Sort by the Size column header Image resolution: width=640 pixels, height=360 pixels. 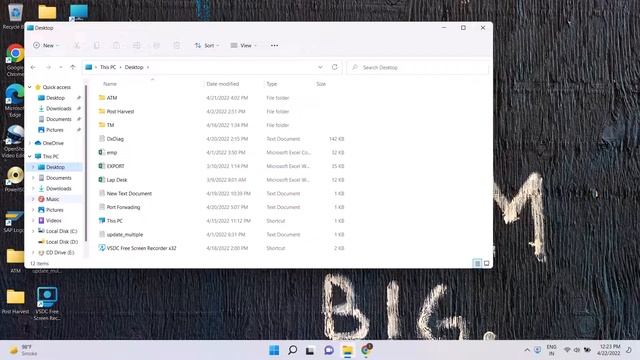coord(321,84)
